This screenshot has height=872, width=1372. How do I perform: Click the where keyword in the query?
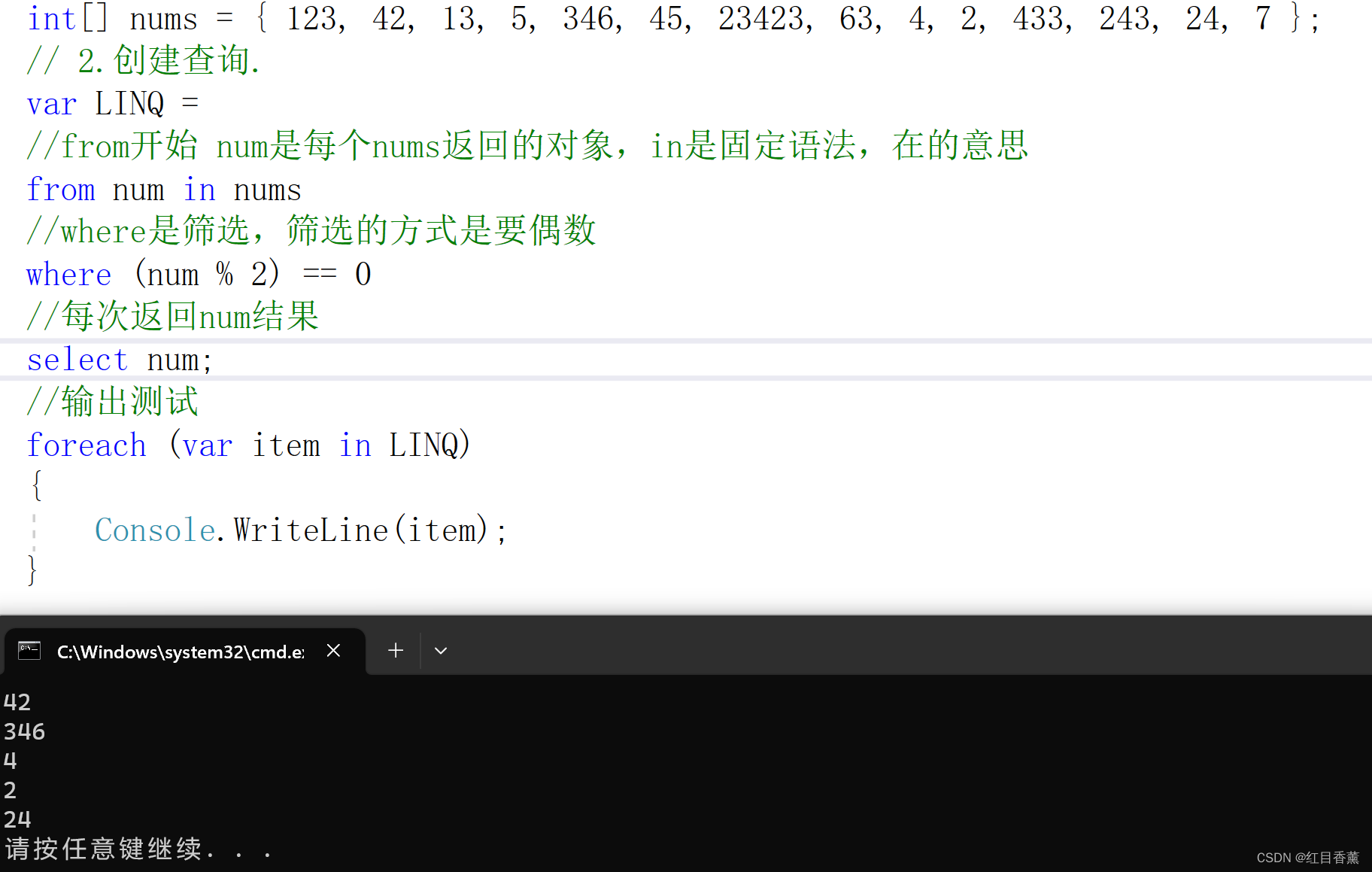[x=68, y=274]
